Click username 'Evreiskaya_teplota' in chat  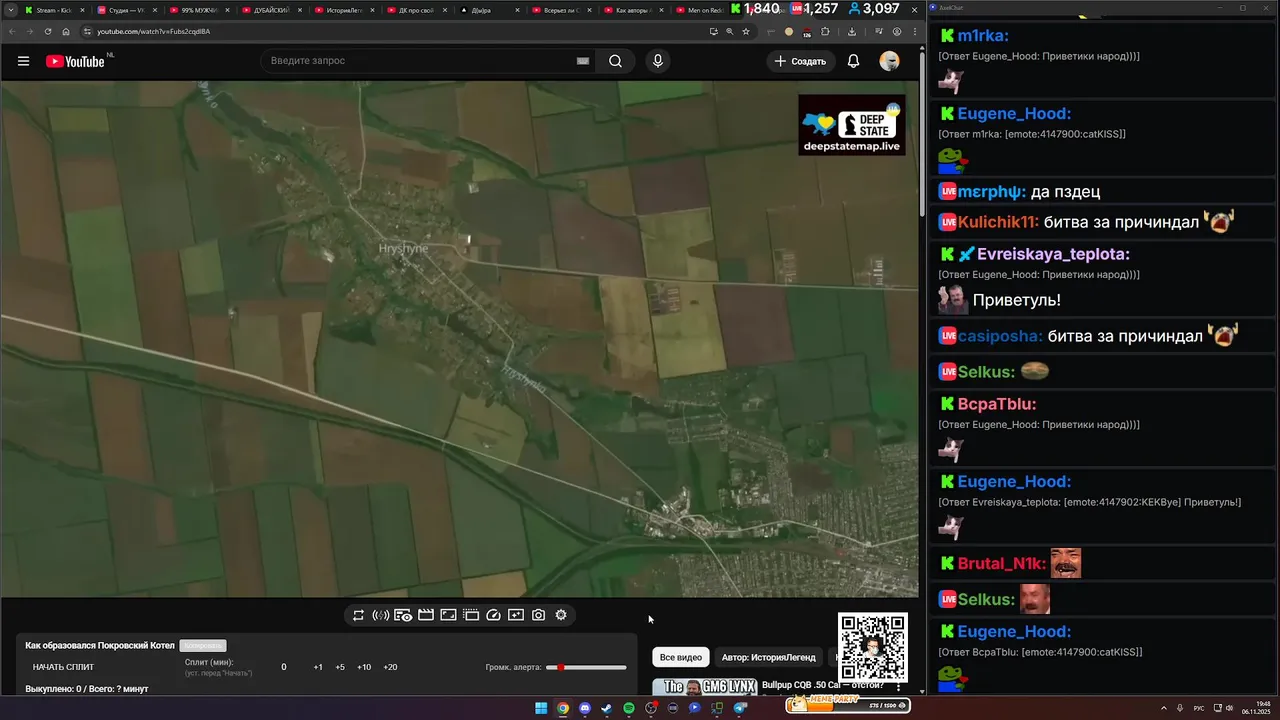(1053, 254)
